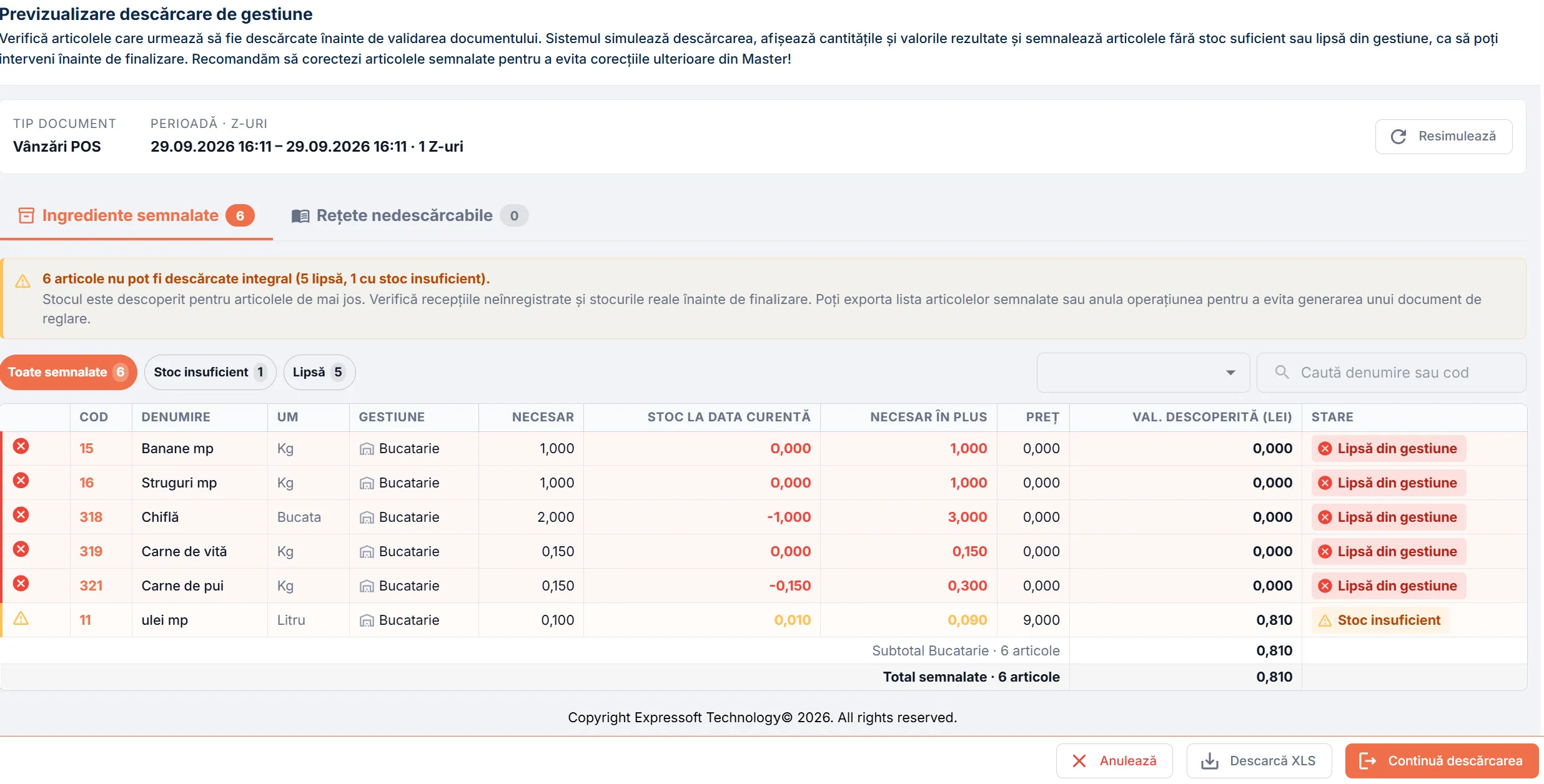
Task: Click the Stoc insuficient status badge for ulei mp
Action: [1379, 620]
